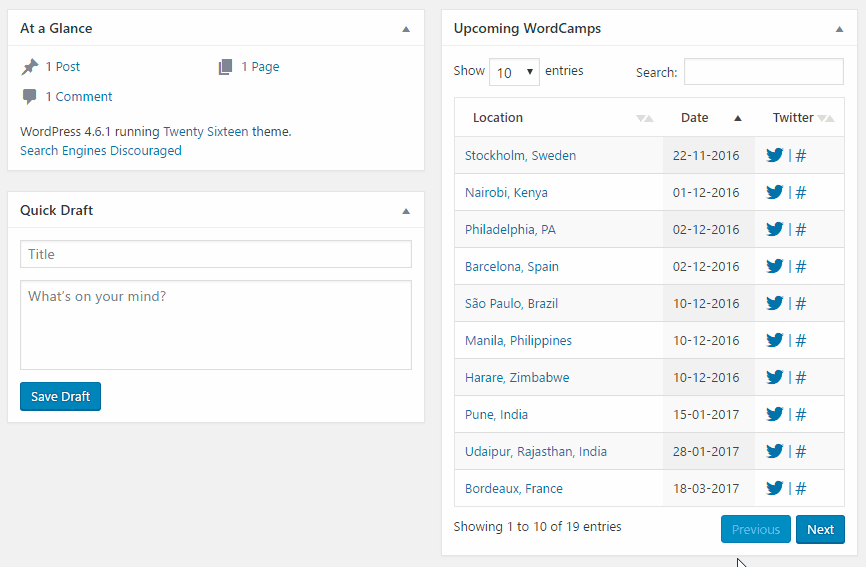
Task: Collapse the At a Glance widget
Action: [x=406, y=29]
